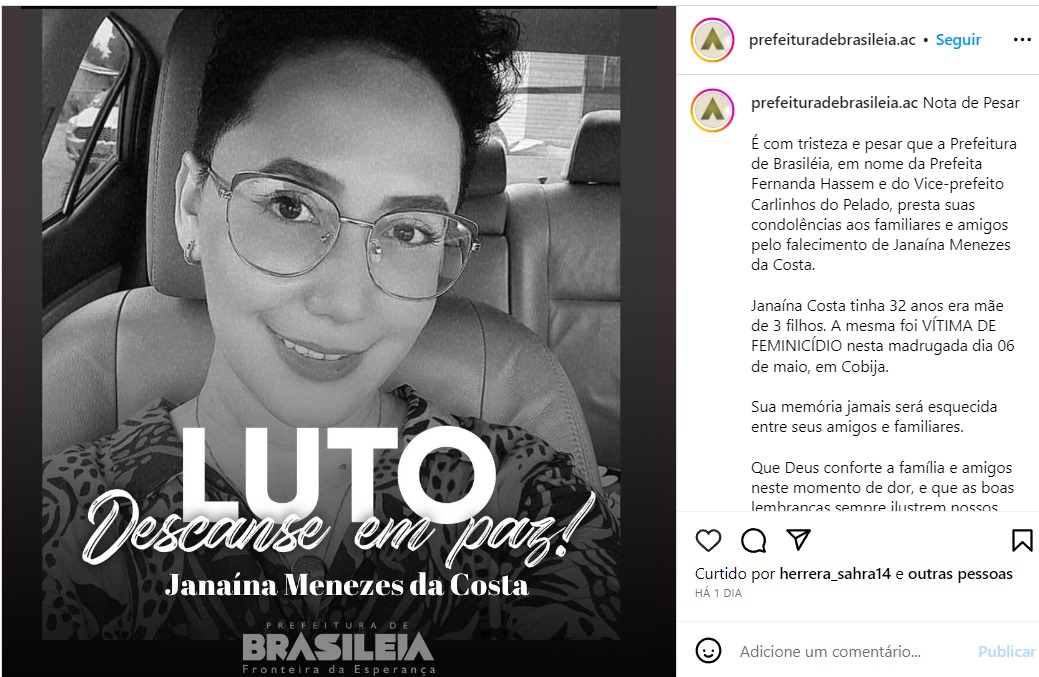1039x677 pixels.
Task: Open the caption's prefeituradebrasileia.ac username link
Action: point(835,103)
